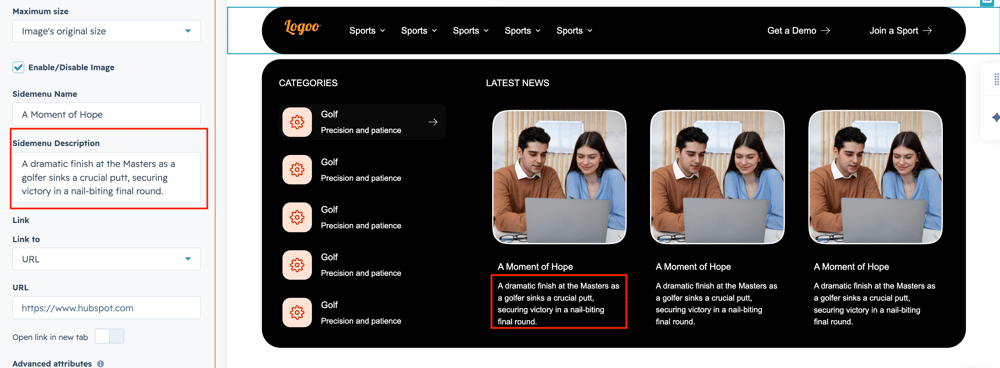Open the third Sports navigation item
The width and height of the screenshot is (1000, 368).
click(471, 31)
